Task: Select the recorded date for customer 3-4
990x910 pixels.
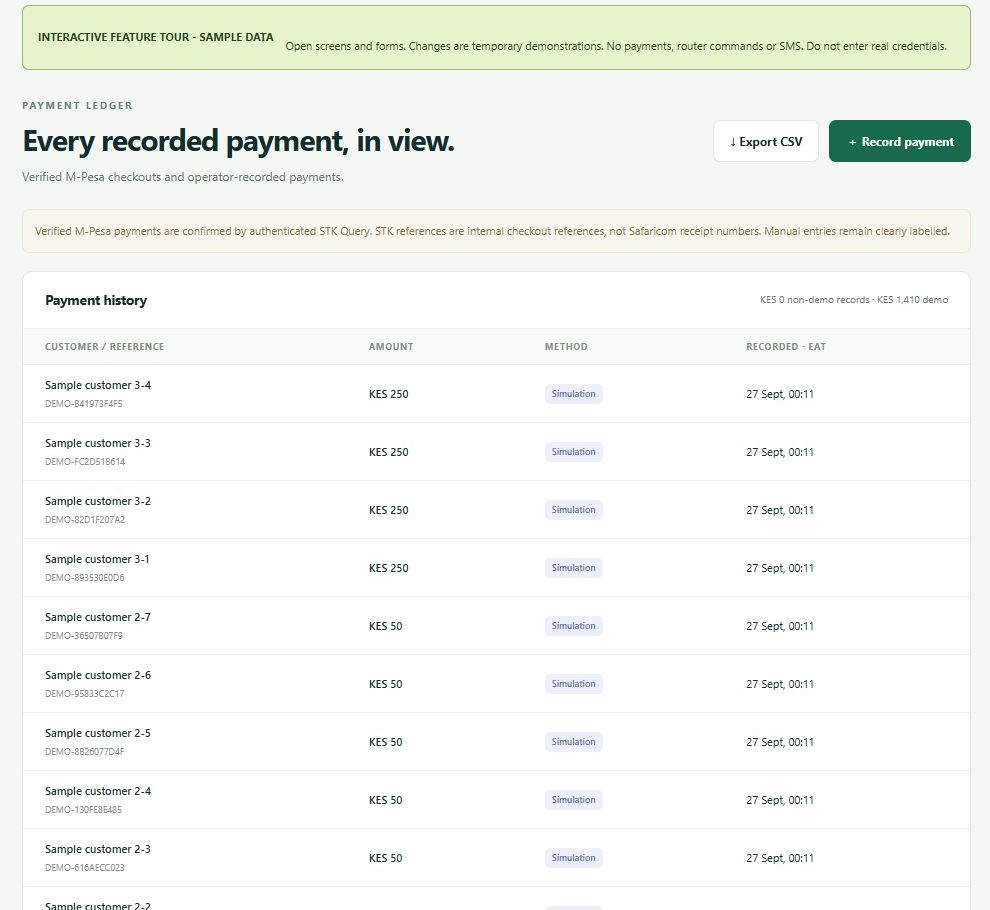Action: 780,394
